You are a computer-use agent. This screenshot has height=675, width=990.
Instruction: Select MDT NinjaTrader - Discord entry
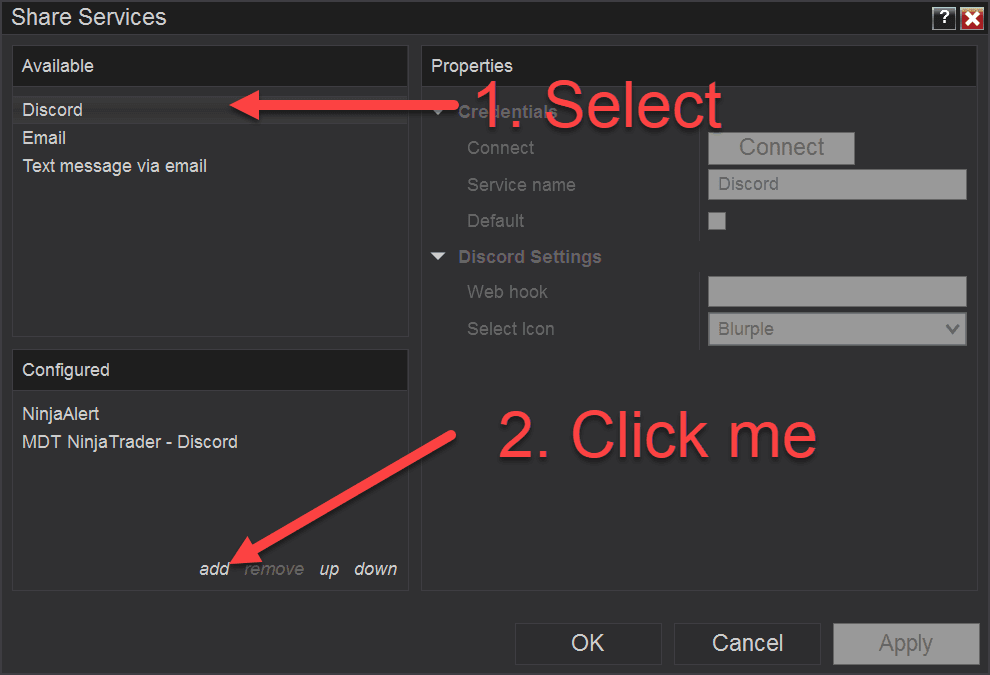210,442
